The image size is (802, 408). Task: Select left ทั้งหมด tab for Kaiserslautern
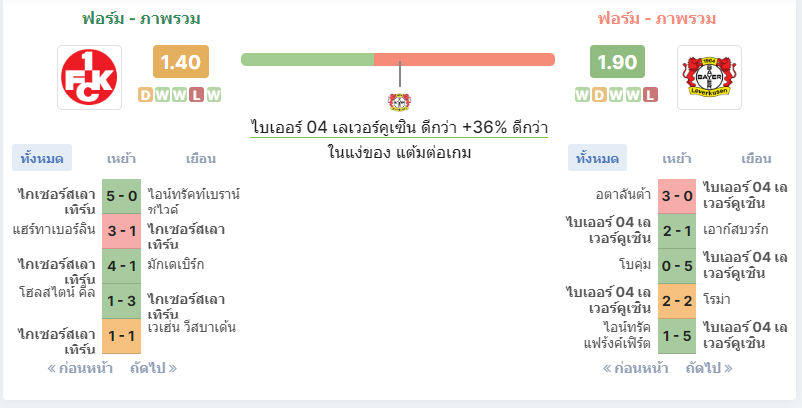pyautogui.click(x=42, y=158)
